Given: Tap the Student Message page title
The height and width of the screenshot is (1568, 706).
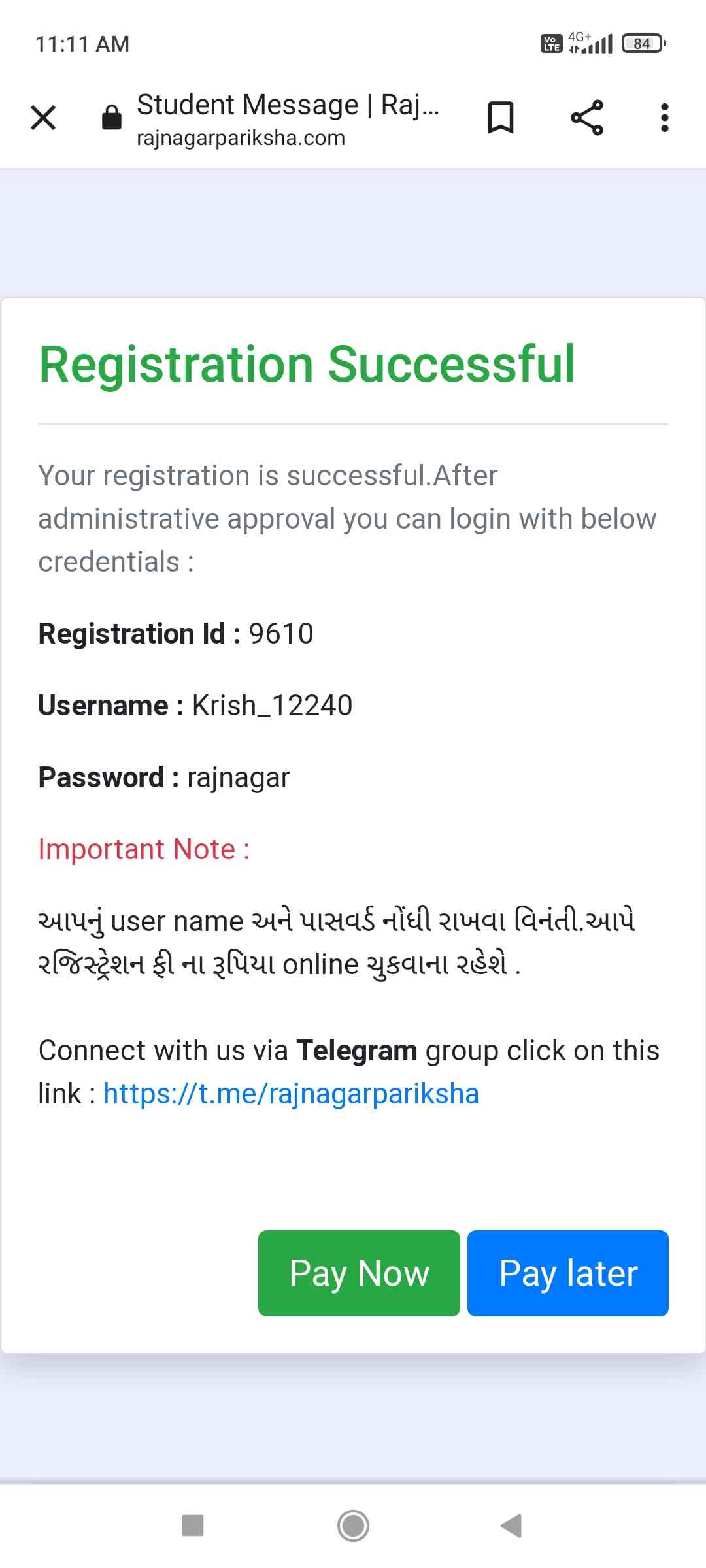Looking at the screenshot, I should (x=288, y=105).
